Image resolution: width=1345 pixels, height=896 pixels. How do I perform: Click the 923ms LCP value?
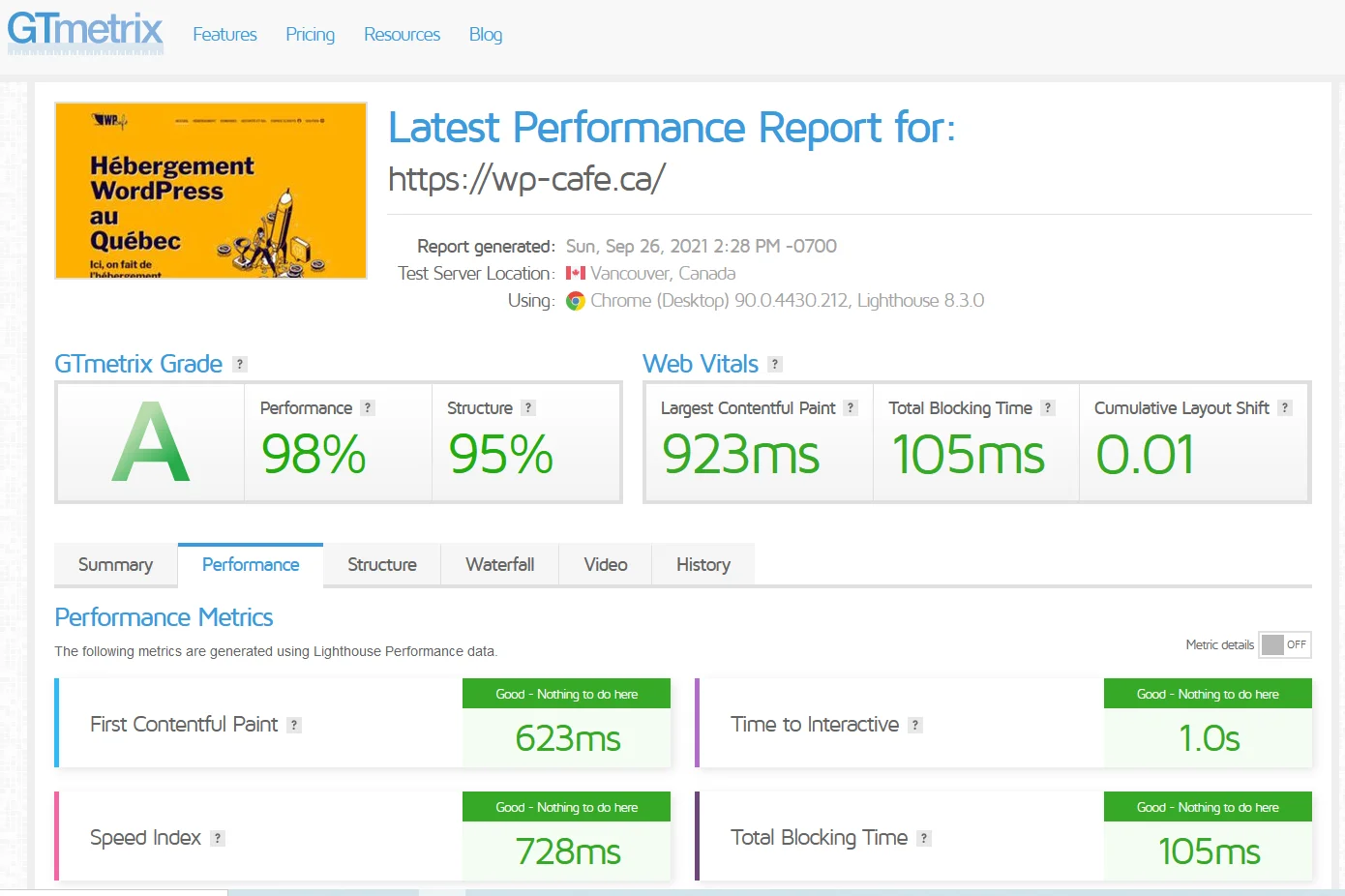(740, 455)
